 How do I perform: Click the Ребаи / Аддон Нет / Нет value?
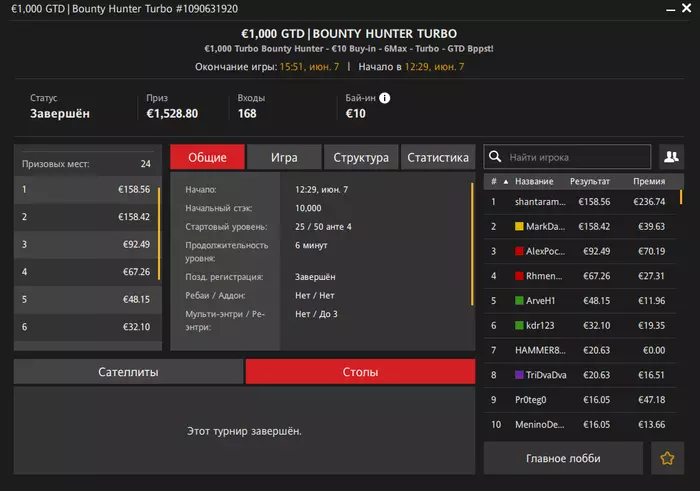pyautogui.click(x=315, y=295)
